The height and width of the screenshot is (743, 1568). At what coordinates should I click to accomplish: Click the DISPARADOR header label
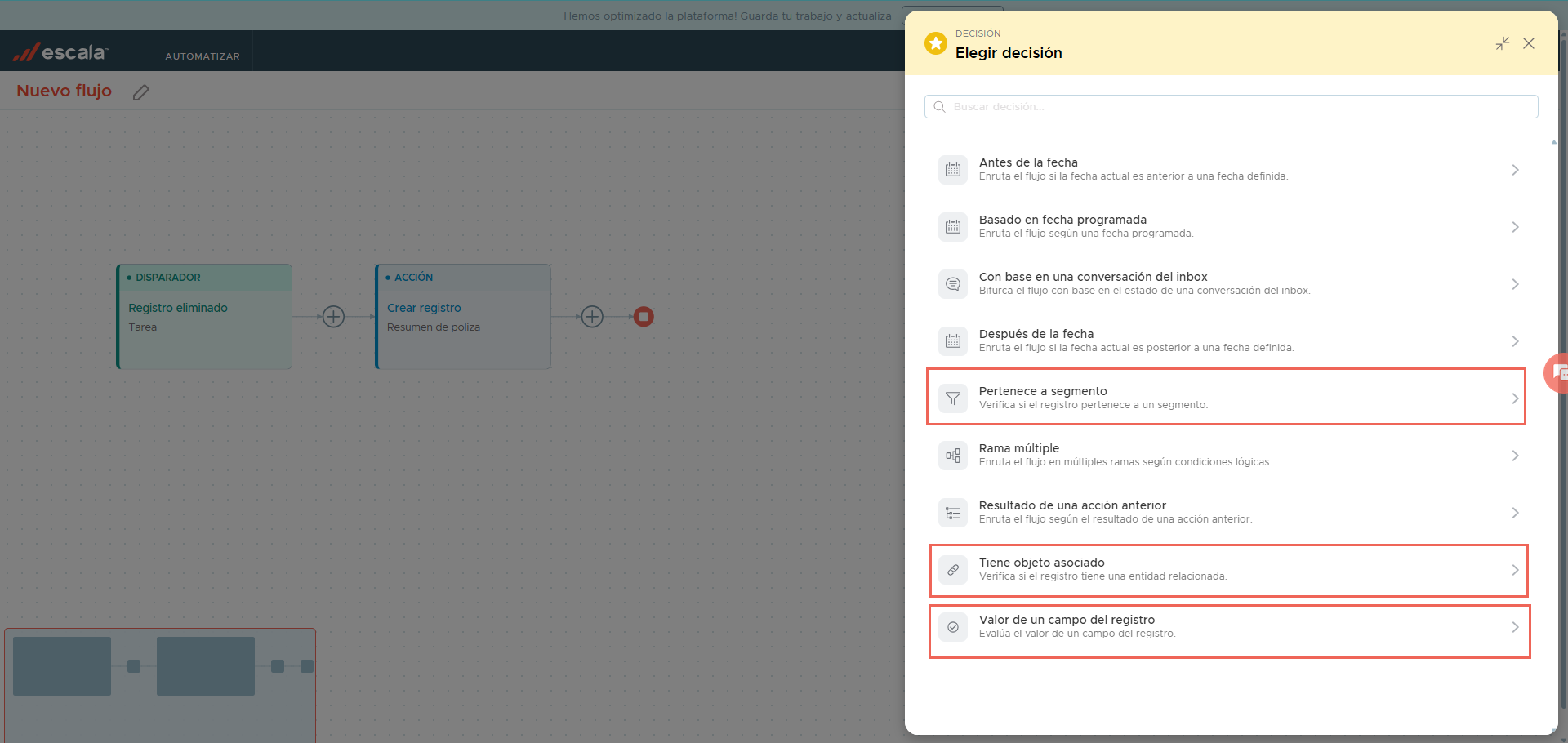click(168, 278)
